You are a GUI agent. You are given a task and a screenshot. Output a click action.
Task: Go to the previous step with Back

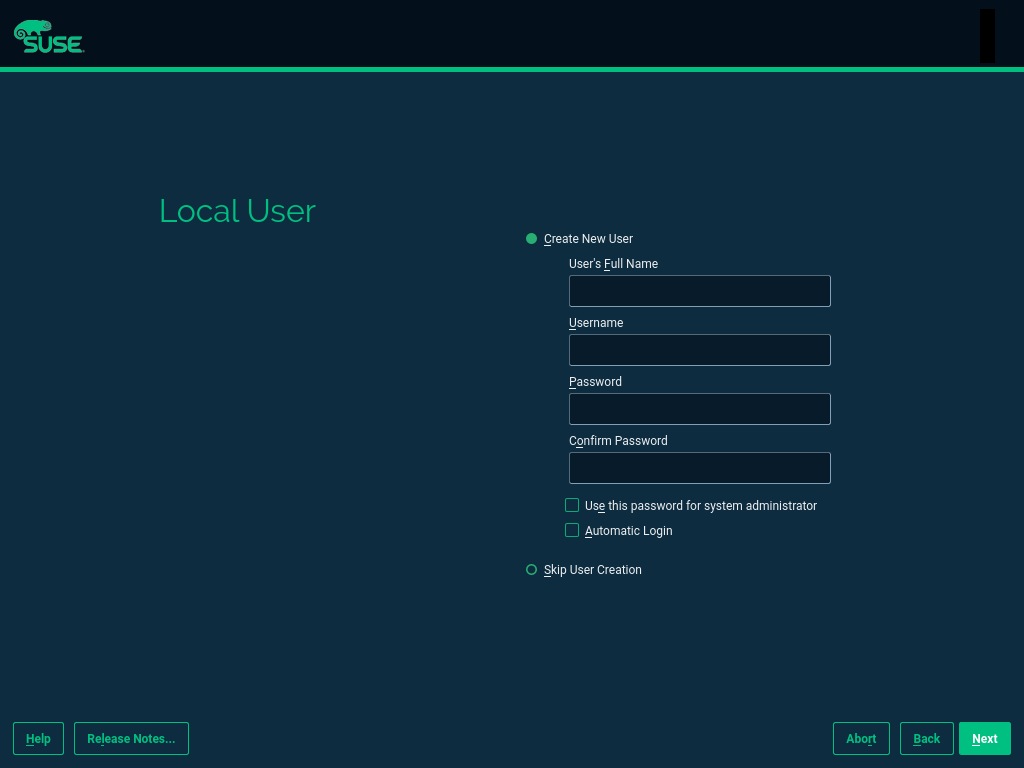tap(926, 739)
